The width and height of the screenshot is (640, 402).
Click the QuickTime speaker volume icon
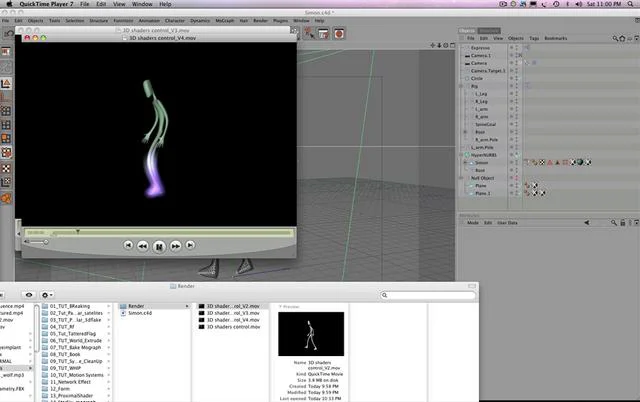(x=27, y=242)
